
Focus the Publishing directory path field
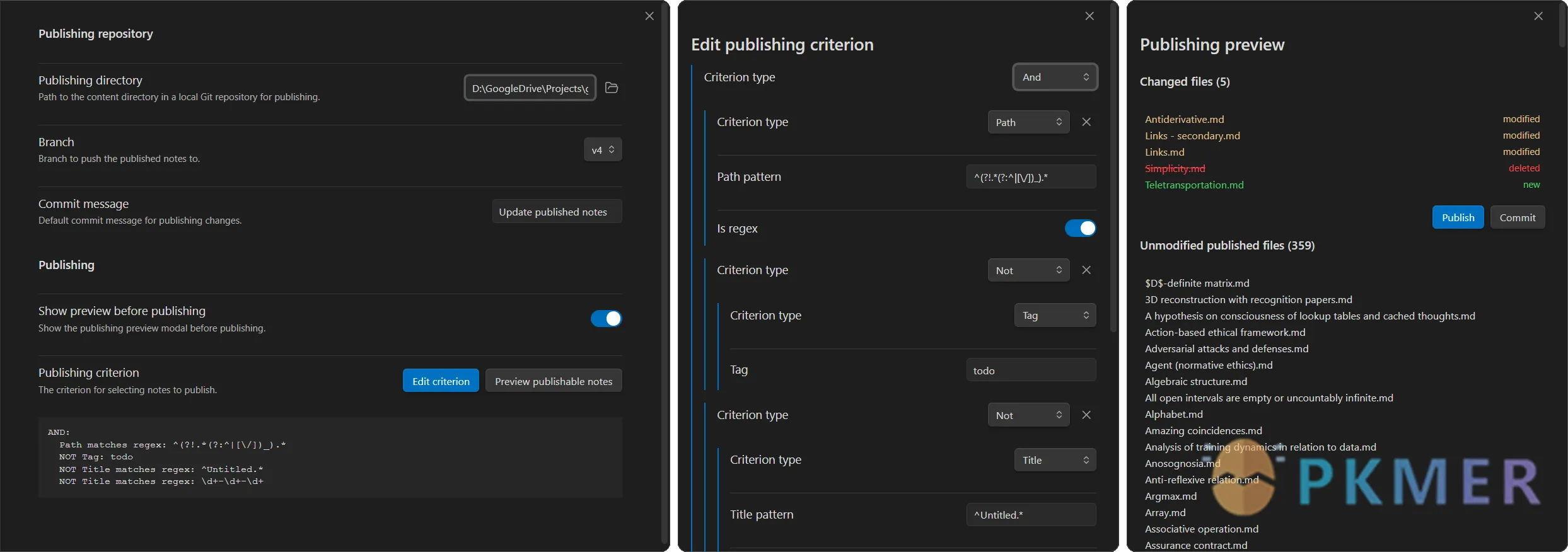pyautogui.click(x=530, y=88)
